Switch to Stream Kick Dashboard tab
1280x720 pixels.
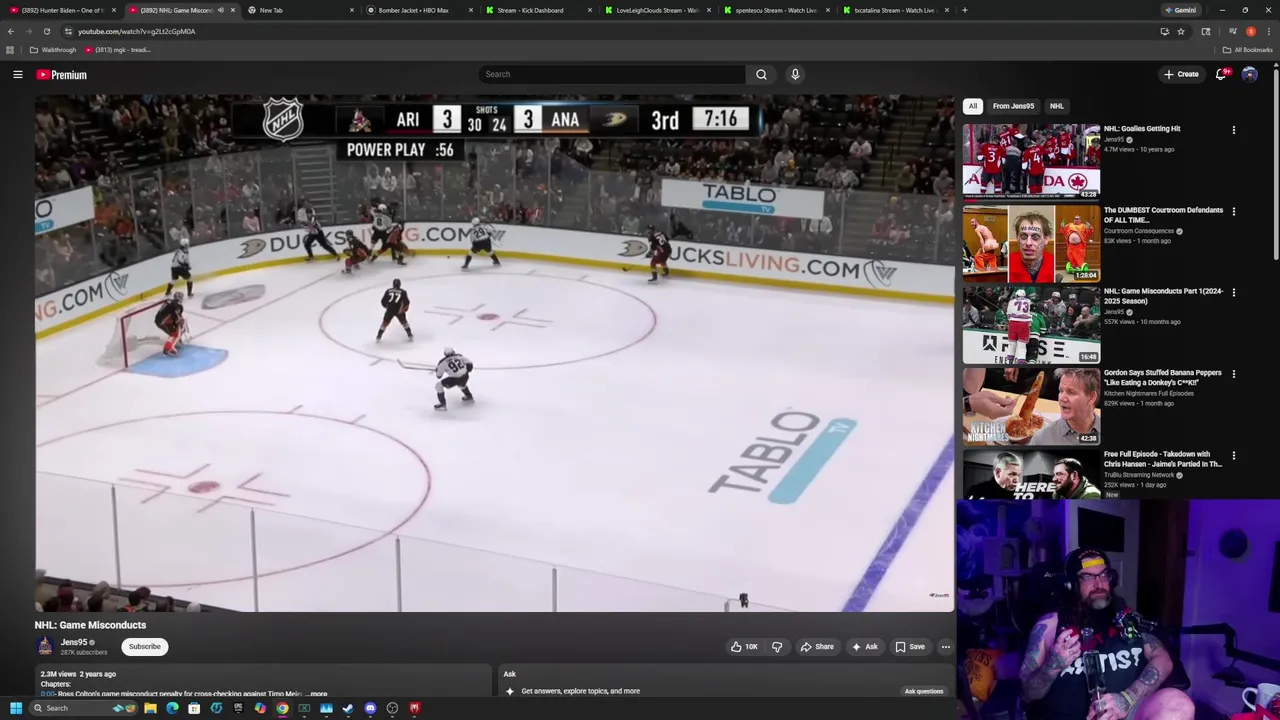tap(537, 10)
